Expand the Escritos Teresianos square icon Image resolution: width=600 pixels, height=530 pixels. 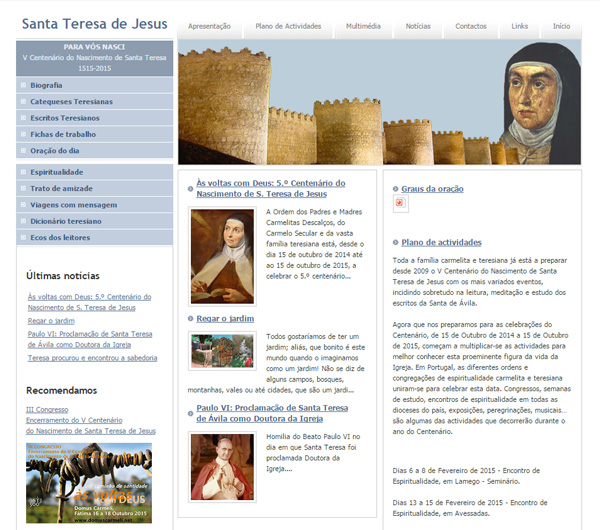coord(23,118)
